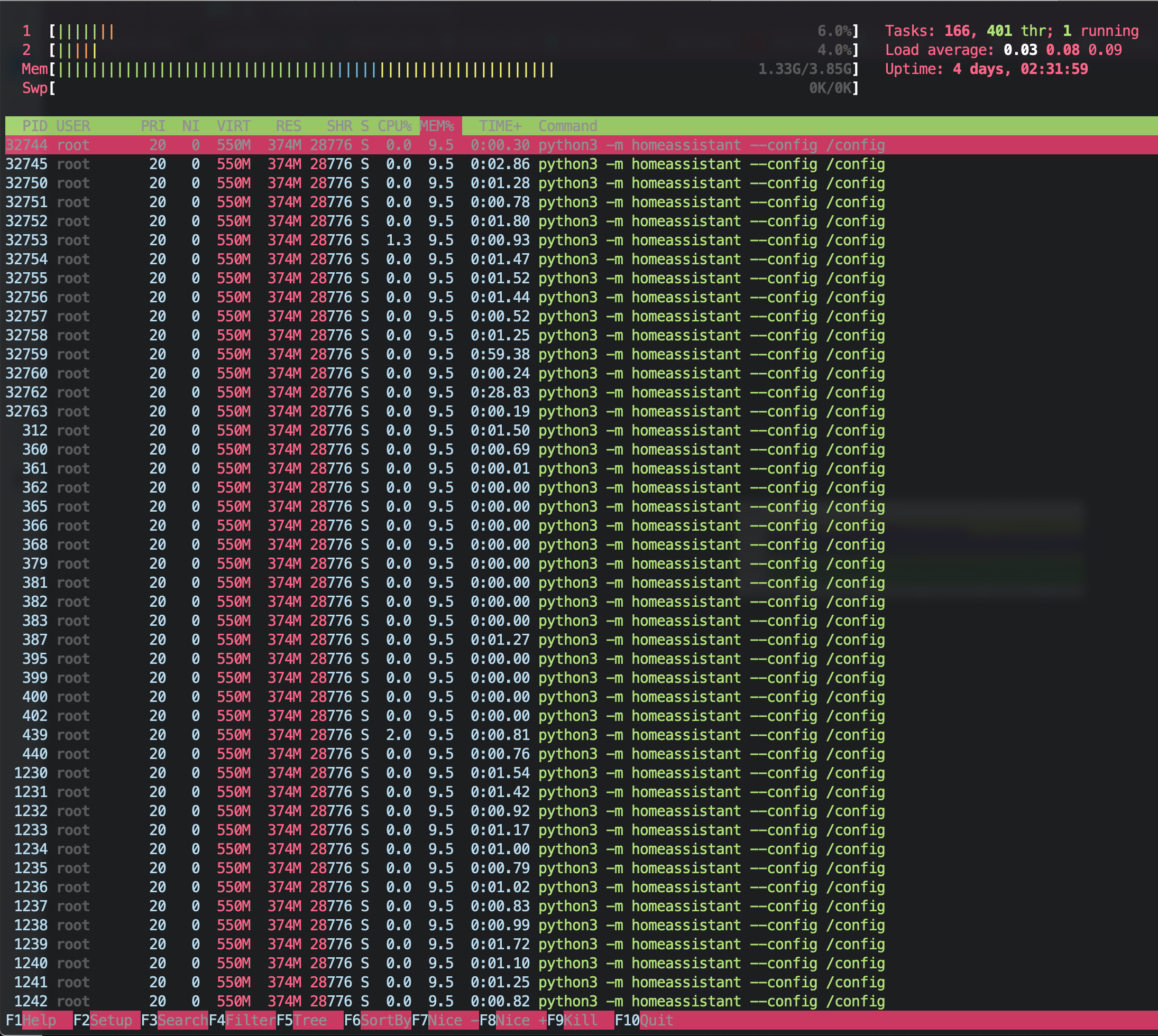The width and height of the screenshot is (1158, 1036).
Task: Click F8 Nice plus
Action: [x=513, y=1021]
